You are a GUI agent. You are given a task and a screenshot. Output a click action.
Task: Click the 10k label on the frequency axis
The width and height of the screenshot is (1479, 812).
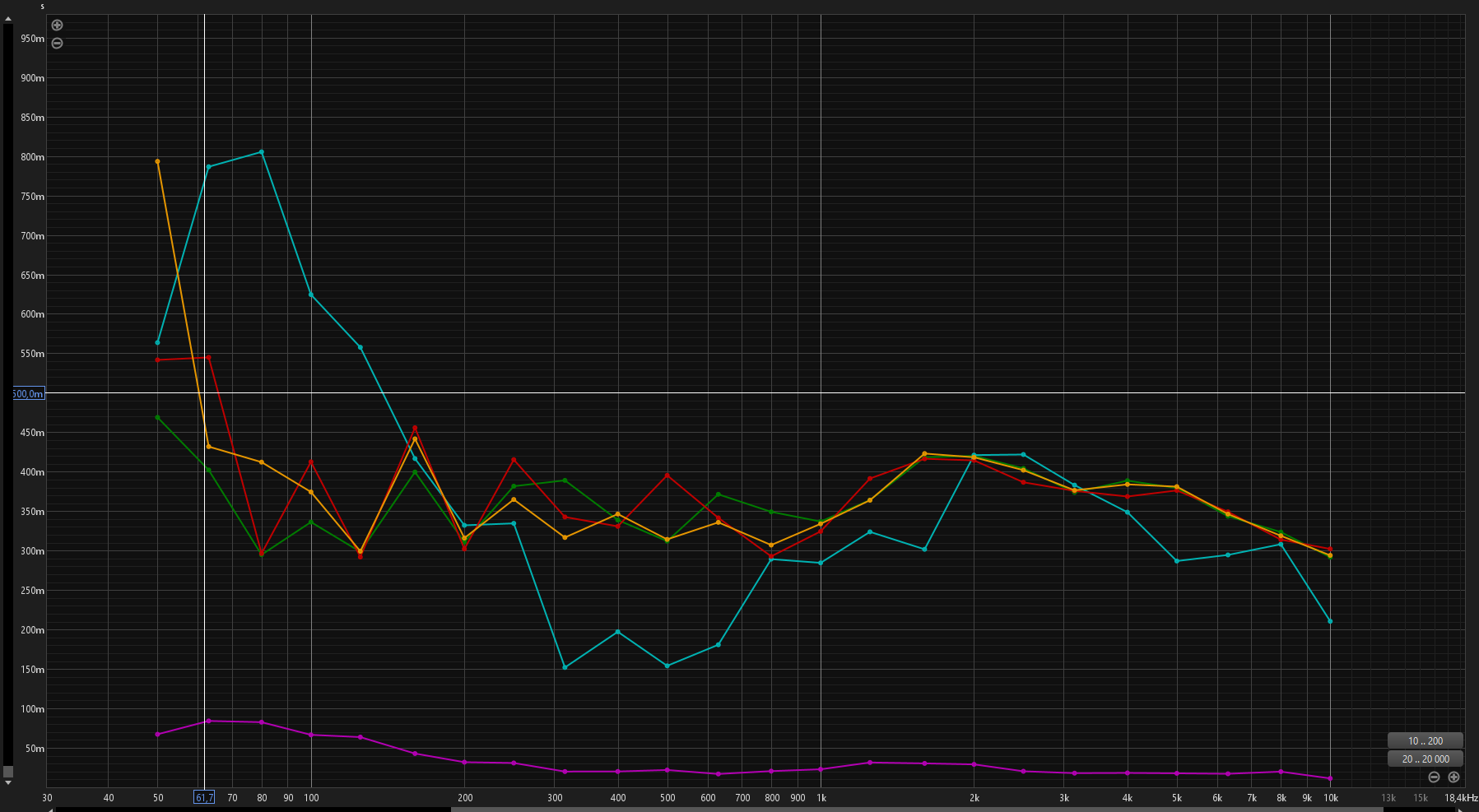pyautogui.click(x=1331, y=798)
